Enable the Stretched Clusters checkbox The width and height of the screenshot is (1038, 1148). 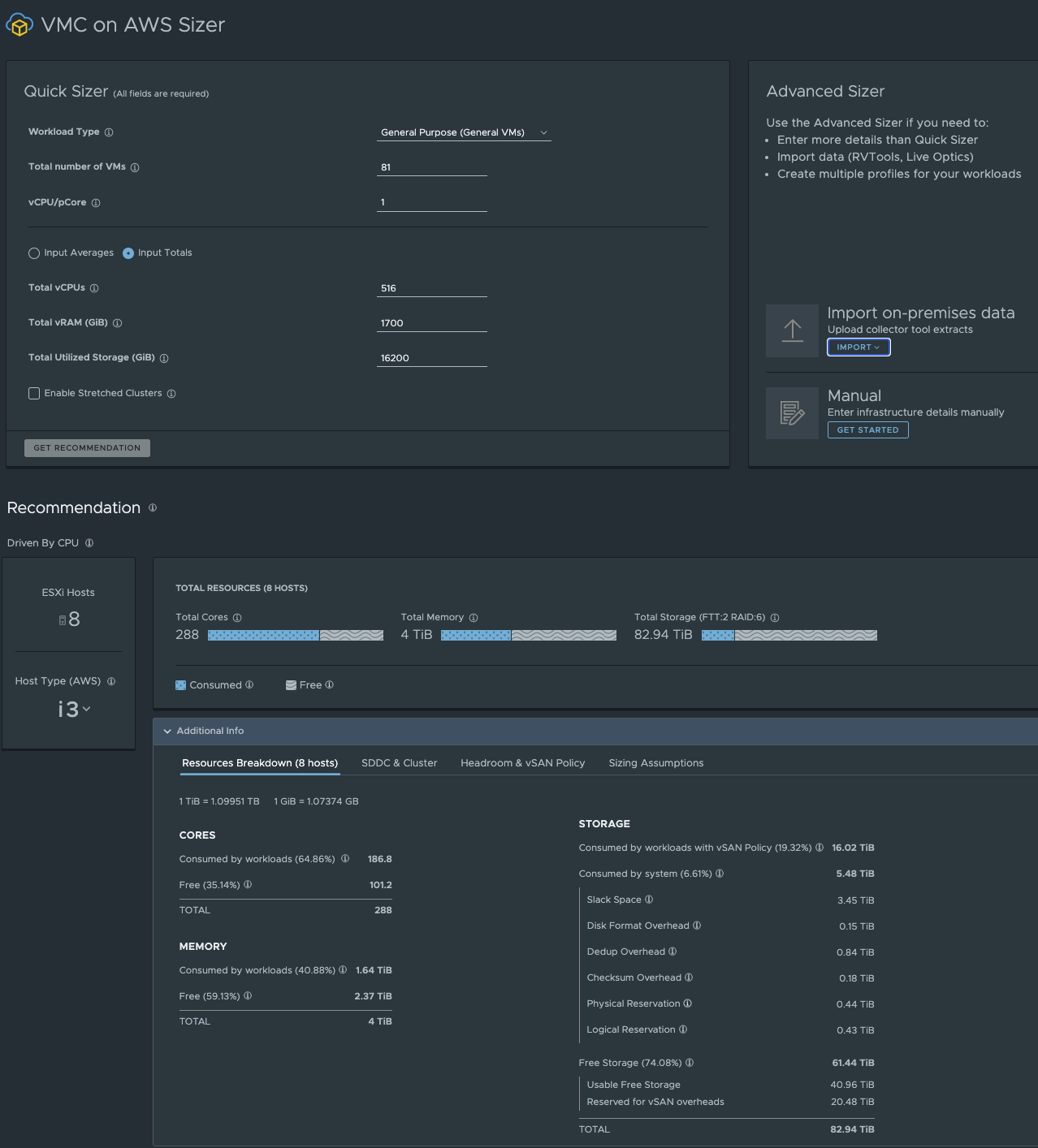click(34, 393)
